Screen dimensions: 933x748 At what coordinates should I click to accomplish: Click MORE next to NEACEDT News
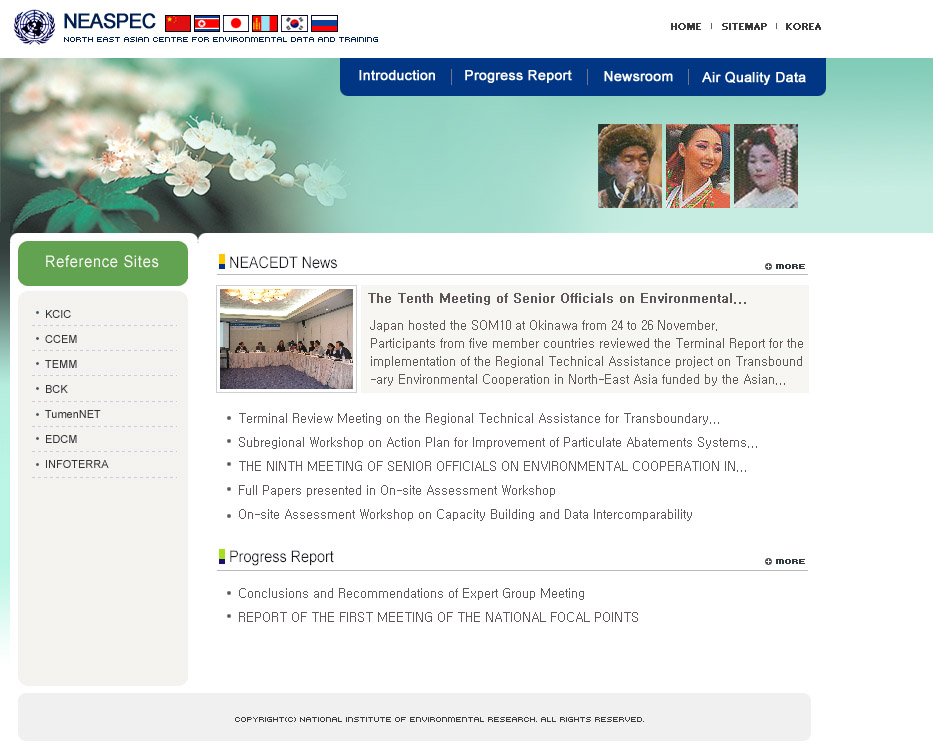[x=784, y=266]
